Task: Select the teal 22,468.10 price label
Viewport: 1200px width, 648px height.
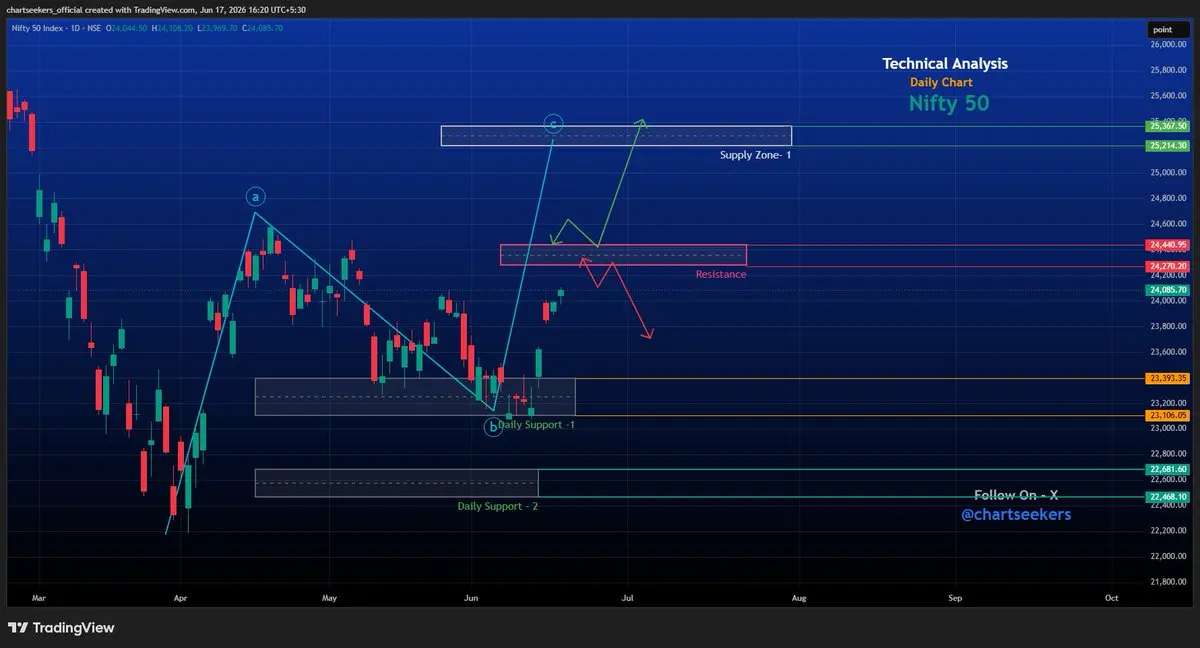Action: pyautogui.click(x=1168, y=497)
